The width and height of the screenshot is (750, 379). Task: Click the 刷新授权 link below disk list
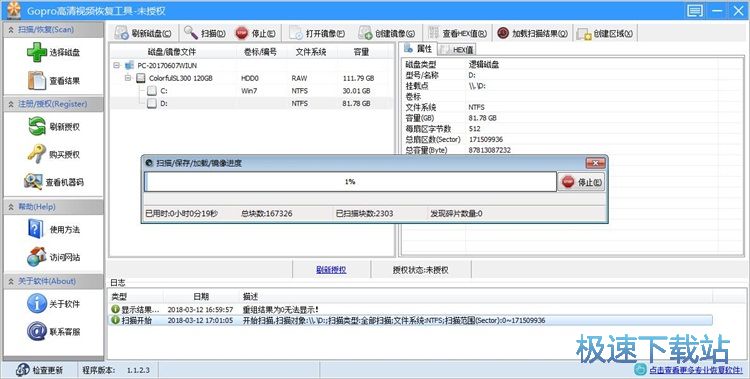331,270
